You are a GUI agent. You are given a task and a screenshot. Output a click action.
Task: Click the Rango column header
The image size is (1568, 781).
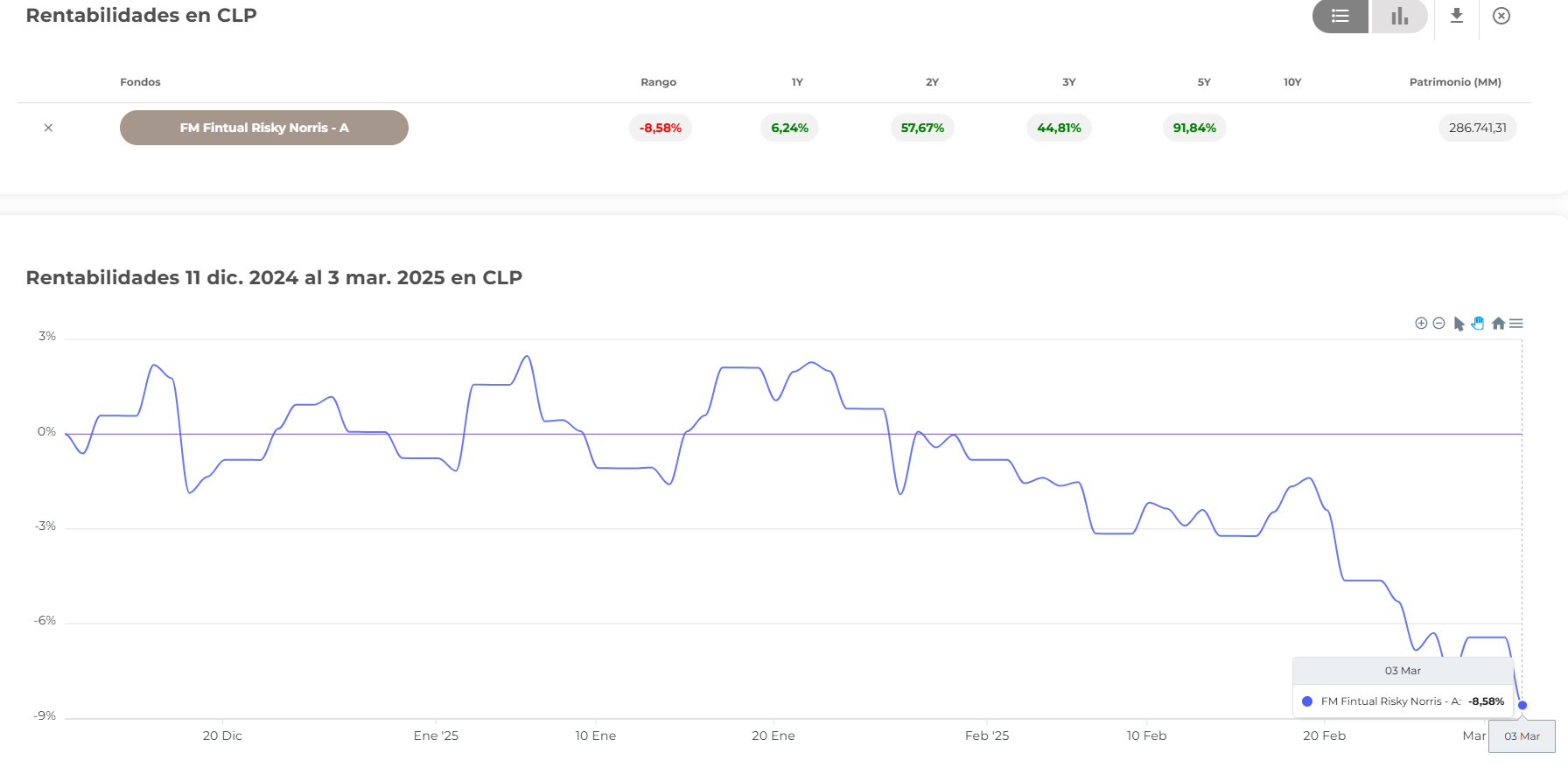point(658,82)
